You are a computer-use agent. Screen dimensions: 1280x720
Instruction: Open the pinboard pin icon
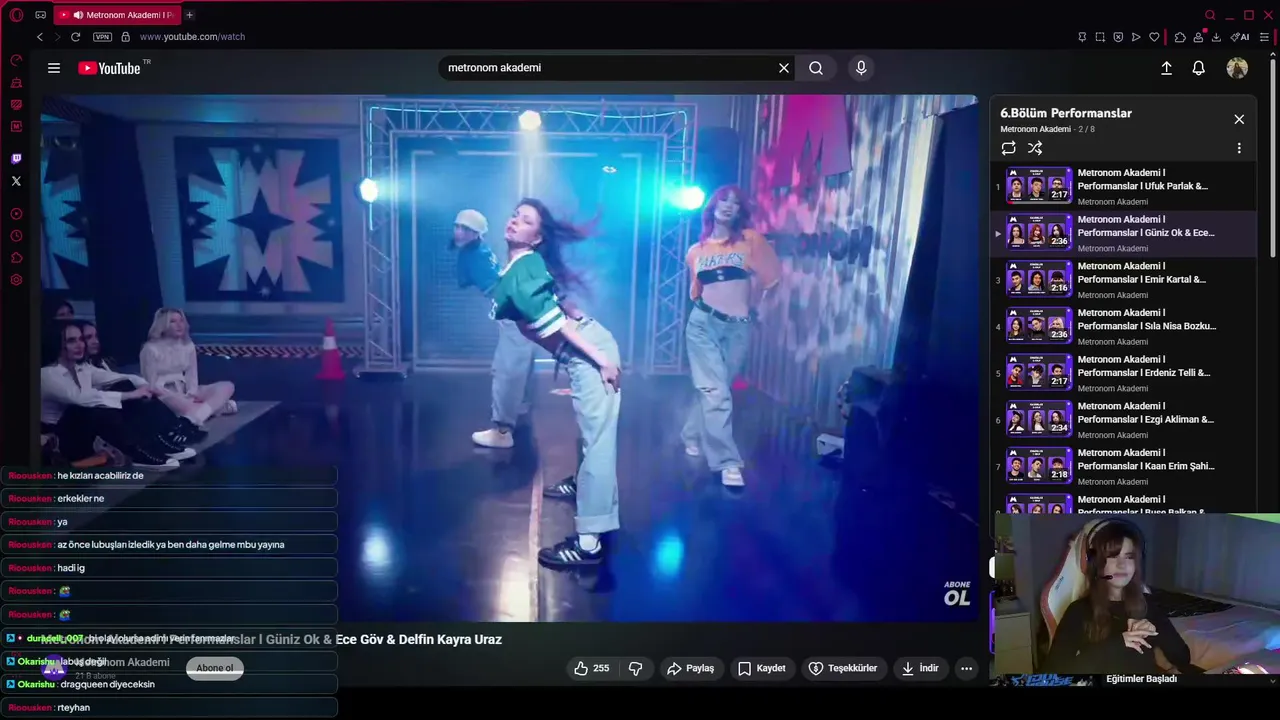tap(1082, 37)
